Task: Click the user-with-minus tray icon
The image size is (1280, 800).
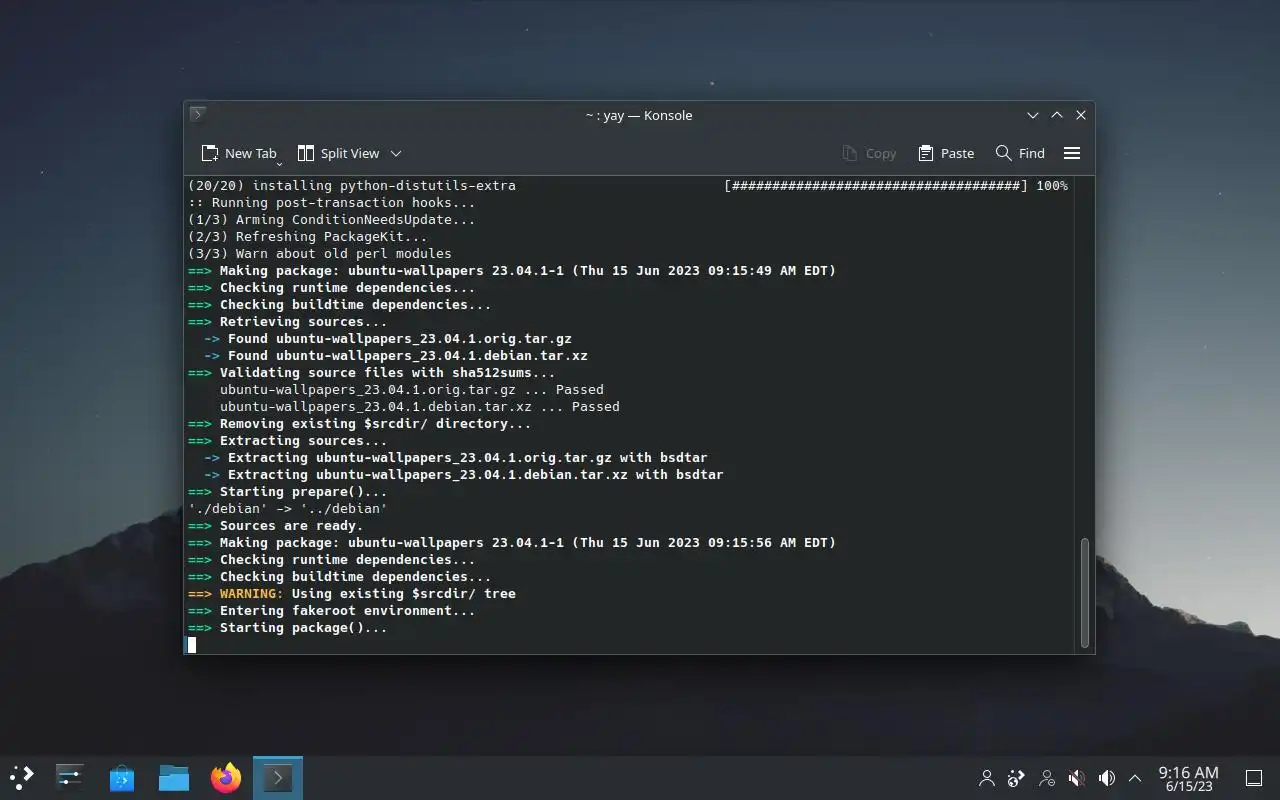Action: [1047, 777]
